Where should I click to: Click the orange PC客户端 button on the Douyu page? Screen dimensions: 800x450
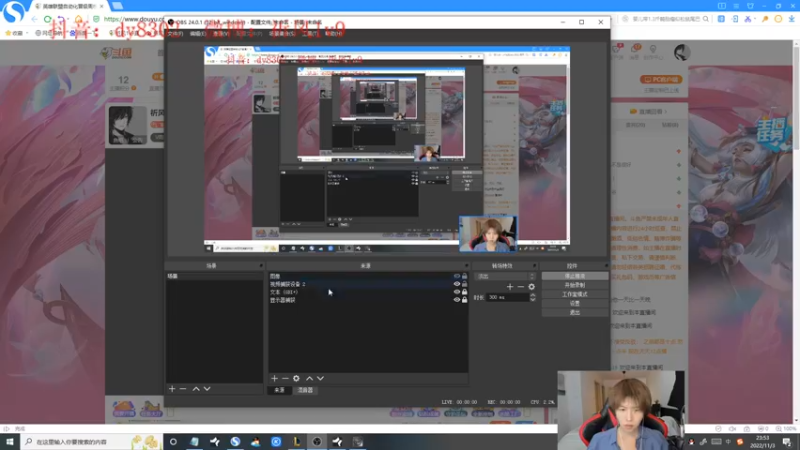coord(661,80)
